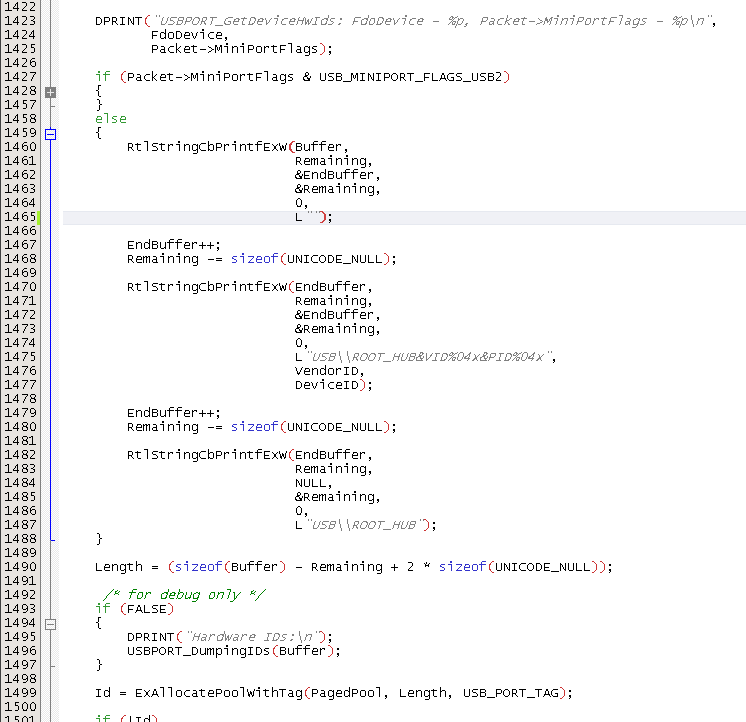746x722 pixels.
Task: Click &EndBuffer argument at line 1462
Action: pyautogui.click(x=334, y=175)
